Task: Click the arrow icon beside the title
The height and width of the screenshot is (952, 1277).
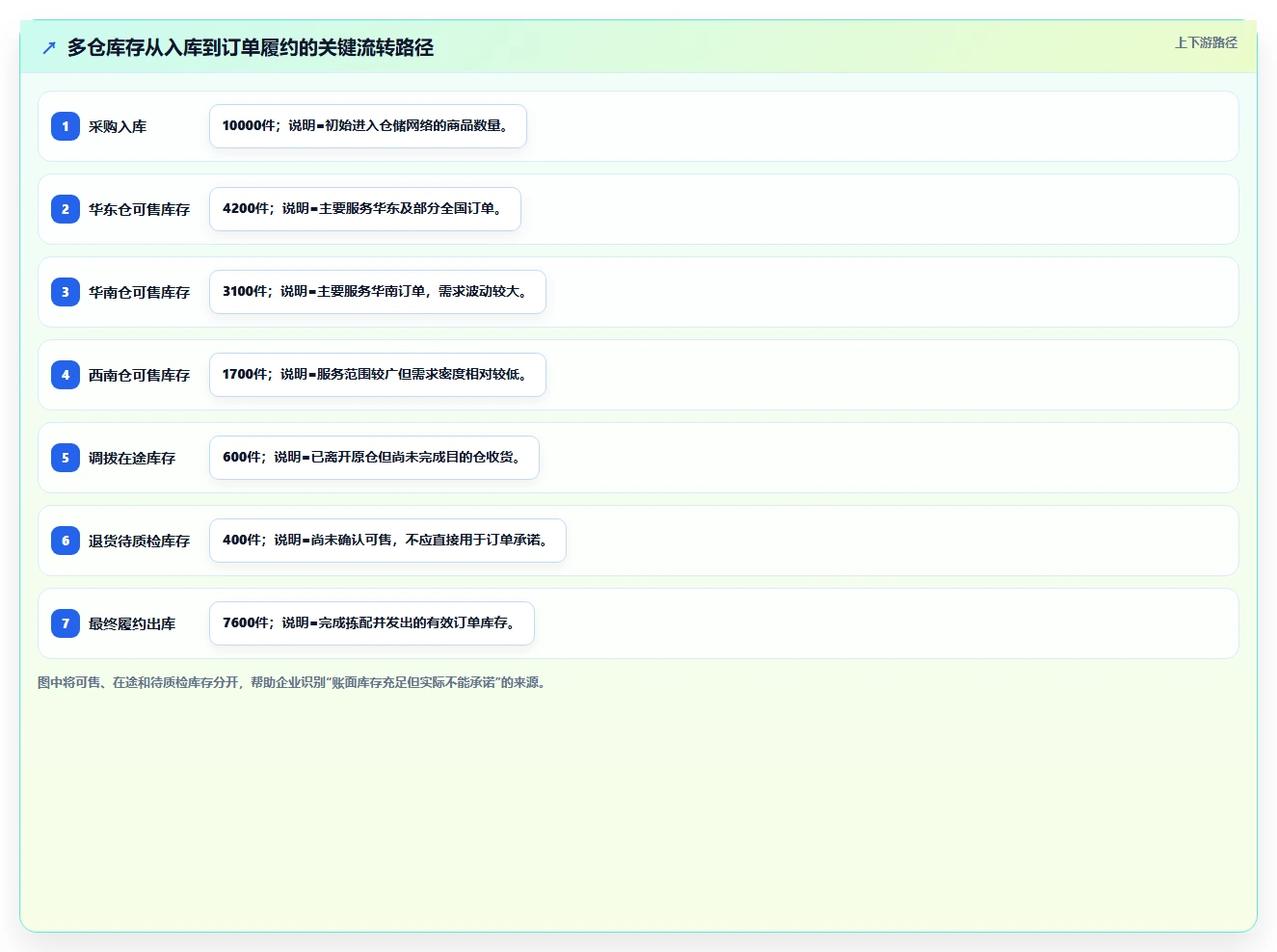Action: point(49,47)
